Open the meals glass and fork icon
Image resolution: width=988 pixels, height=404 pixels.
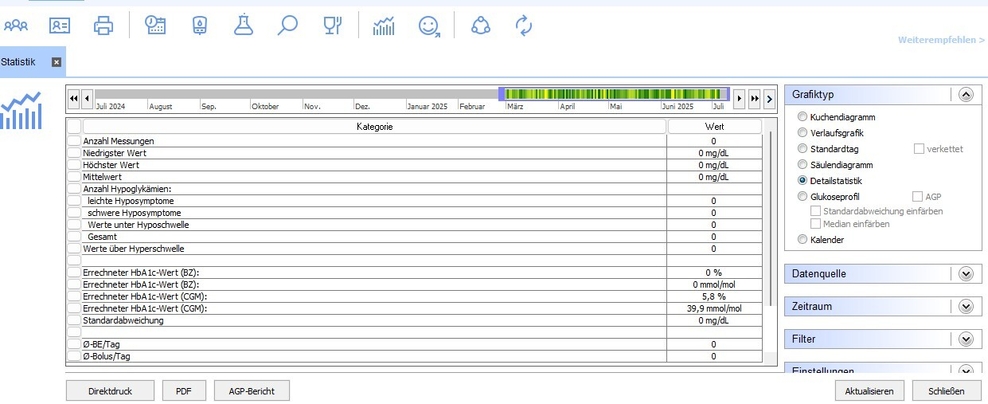click(x=332, y=26)
